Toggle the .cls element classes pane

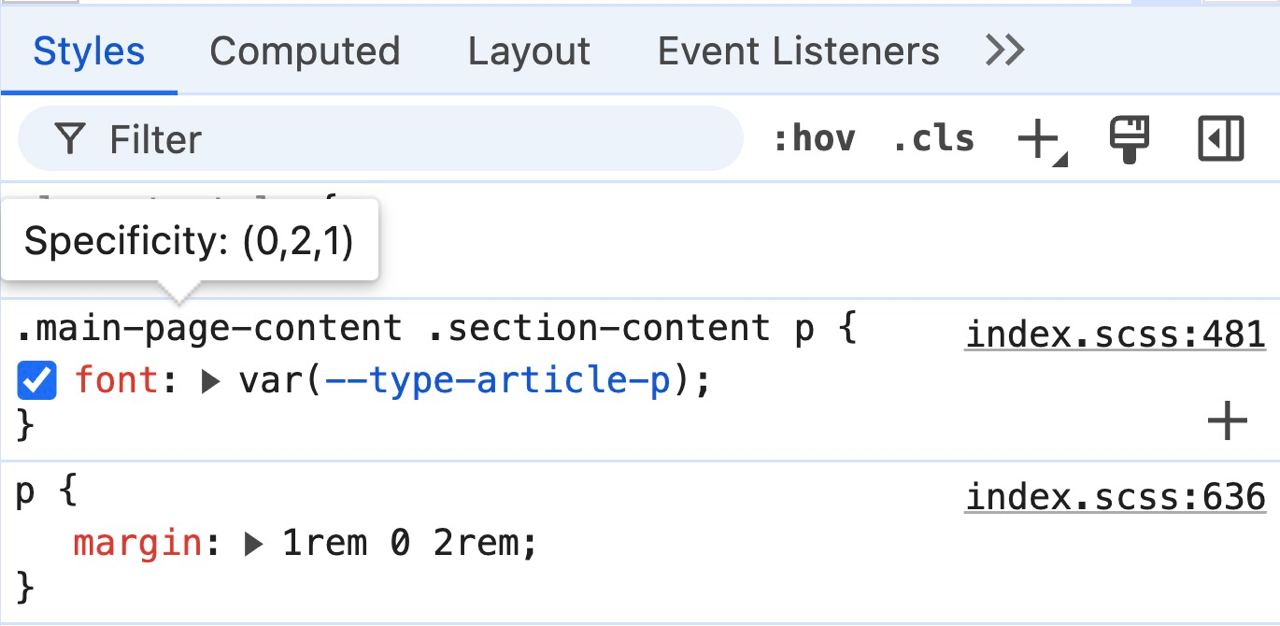tap(933, 139)
